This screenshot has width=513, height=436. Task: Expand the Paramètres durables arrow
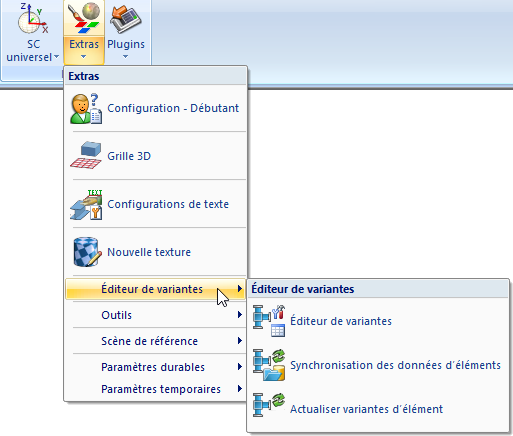pyautogui.click(x=240, y=367)
